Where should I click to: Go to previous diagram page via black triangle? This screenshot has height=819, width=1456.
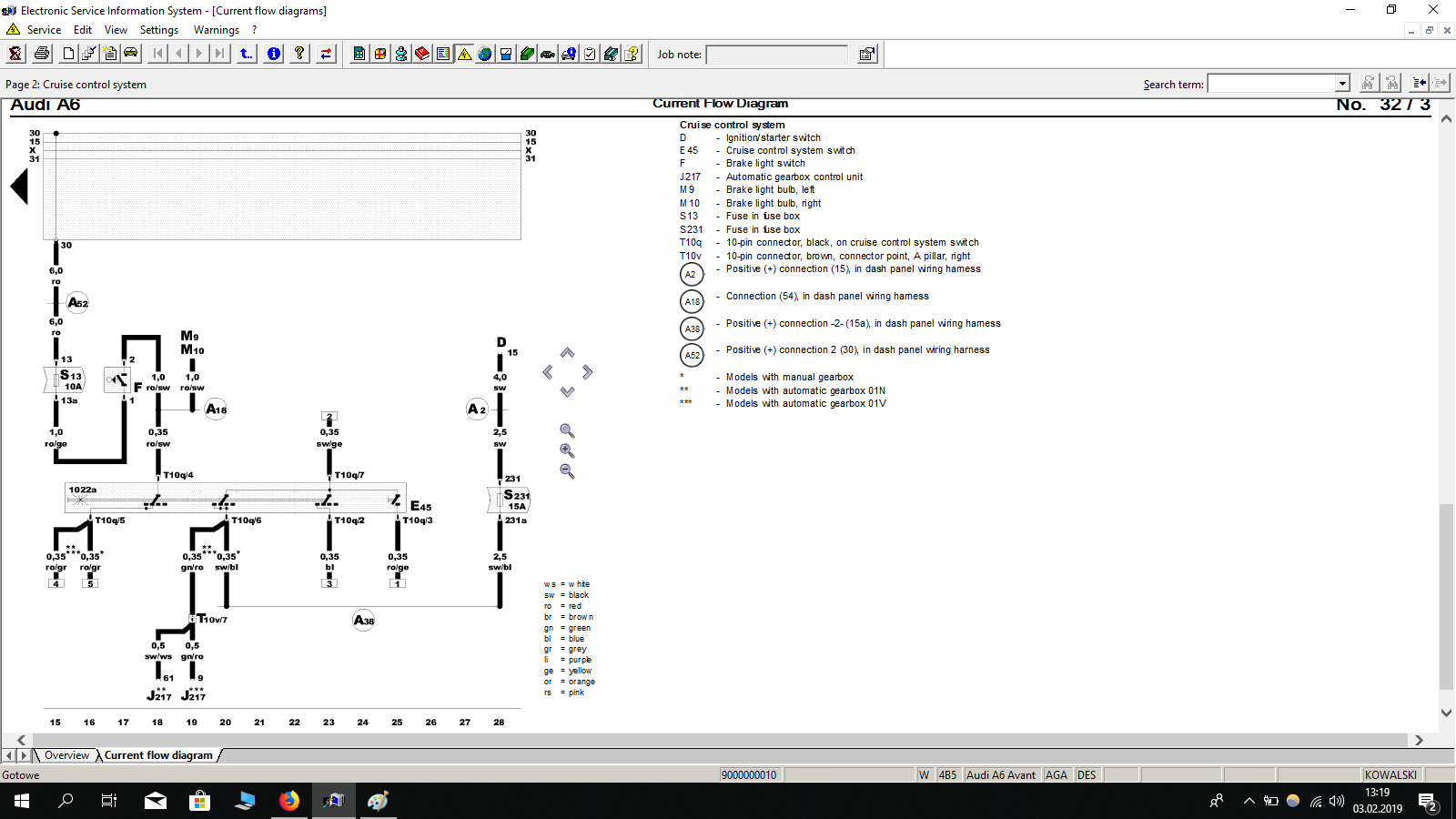[x=19, y=187]
